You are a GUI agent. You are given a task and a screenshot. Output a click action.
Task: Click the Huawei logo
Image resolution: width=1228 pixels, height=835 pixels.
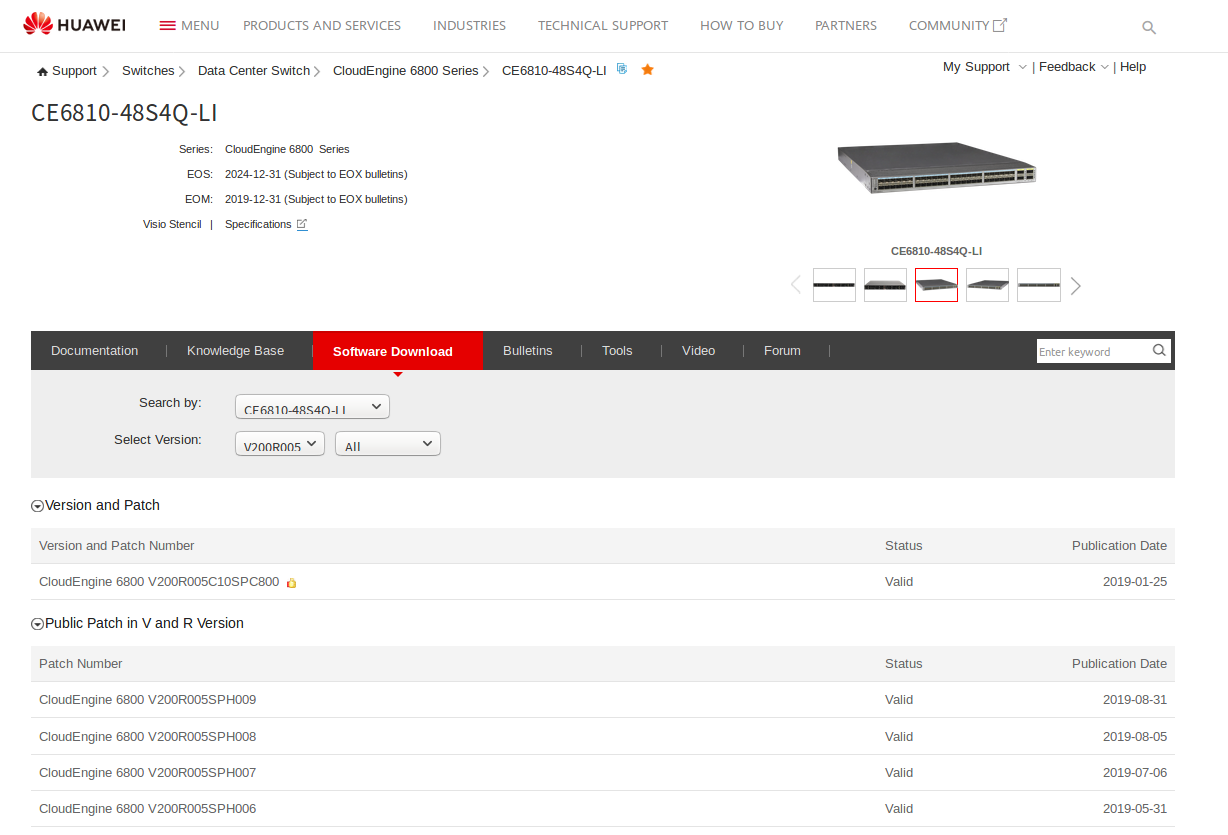tap(74, 25)
